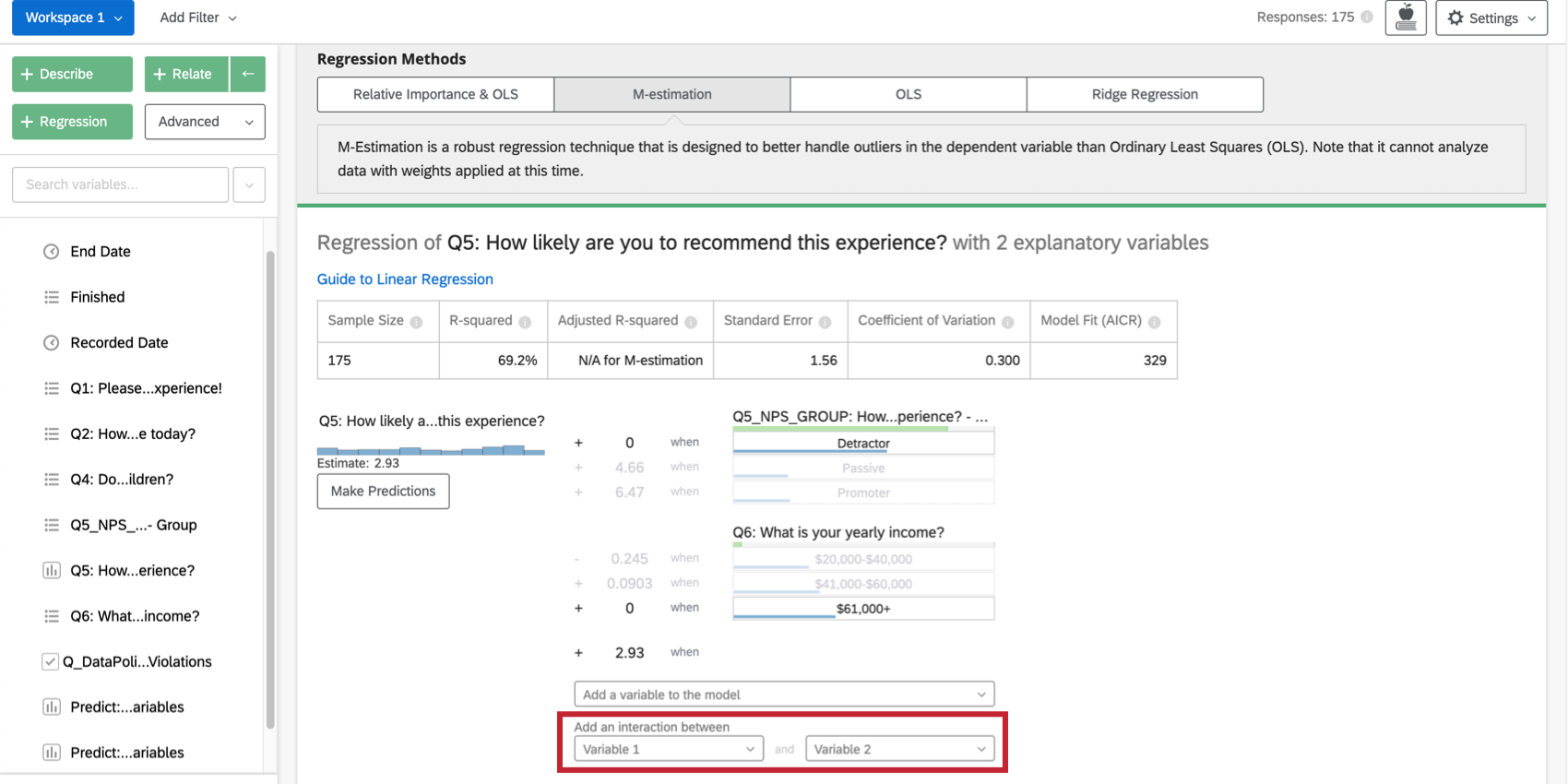Viewport: 1568px width, 784px height.
Task: Click the apple teacher icon button
Action: [1406, 18]
